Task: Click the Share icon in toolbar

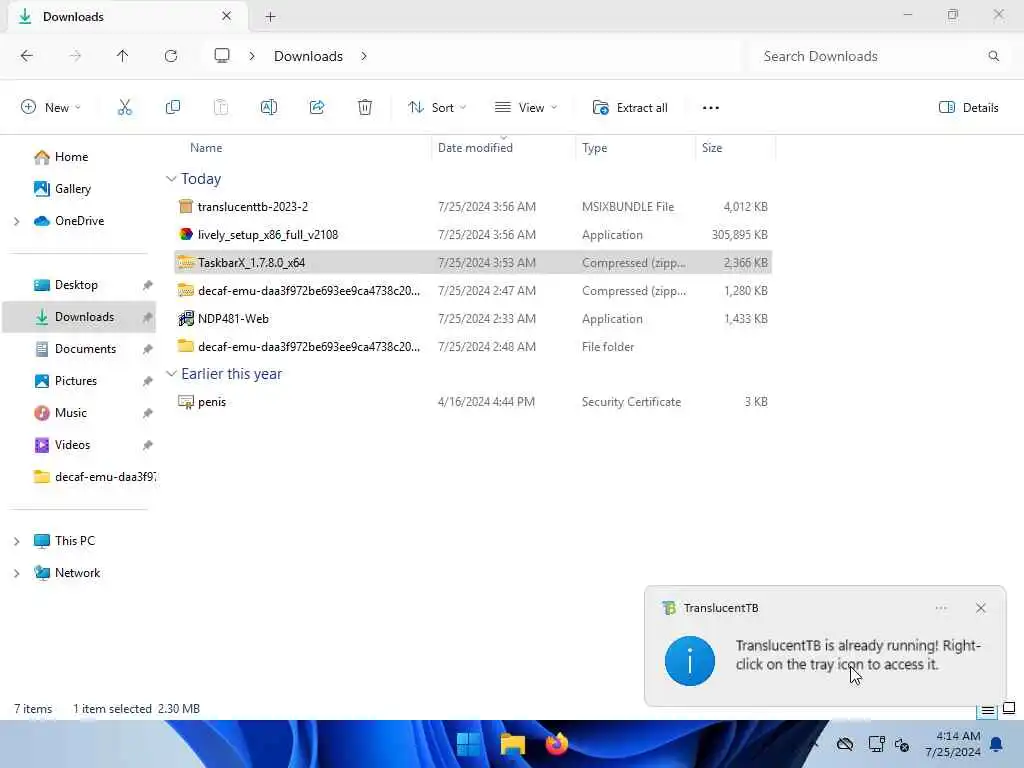Action: click(317, 108)
